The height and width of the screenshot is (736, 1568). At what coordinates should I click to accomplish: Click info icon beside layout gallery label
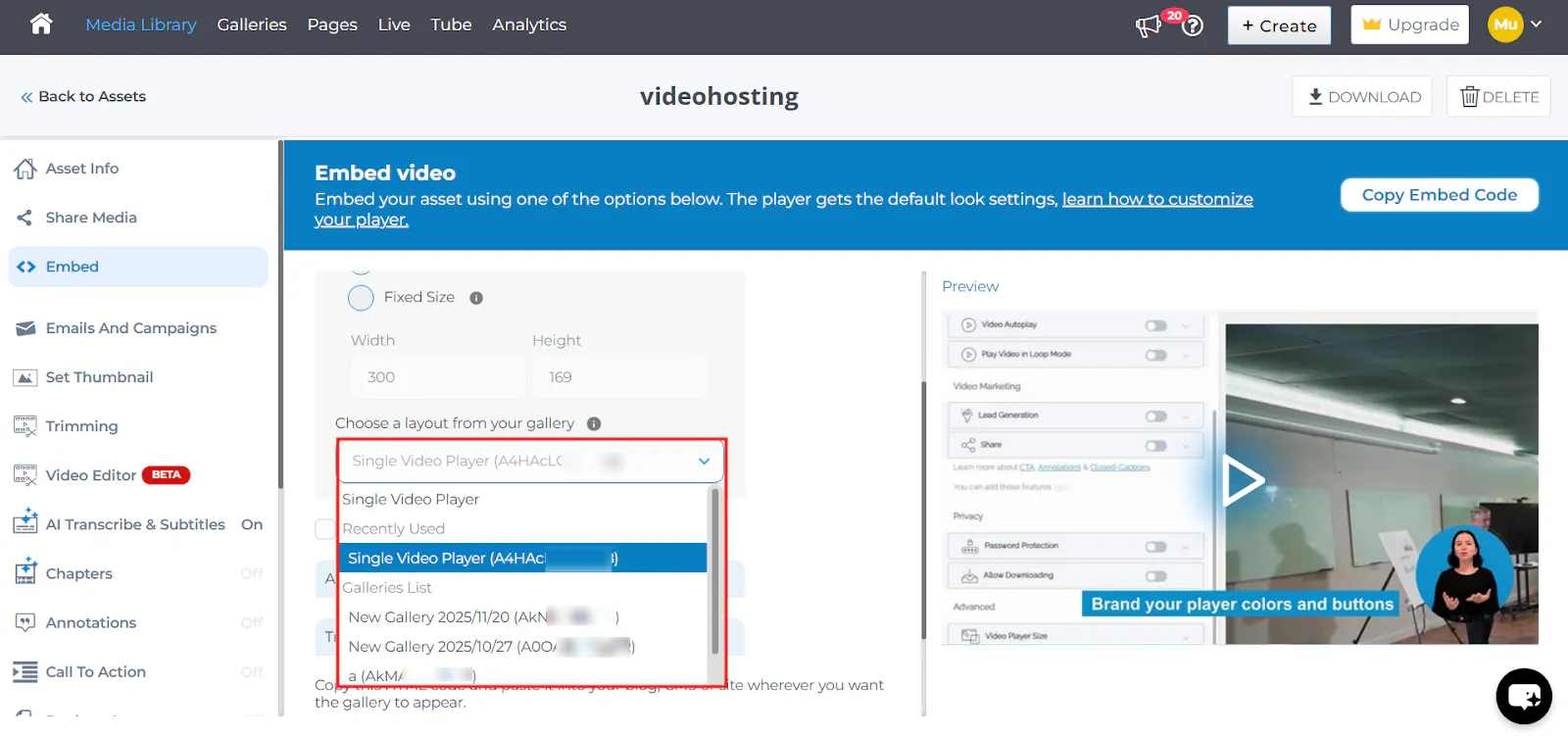(594, 423)
